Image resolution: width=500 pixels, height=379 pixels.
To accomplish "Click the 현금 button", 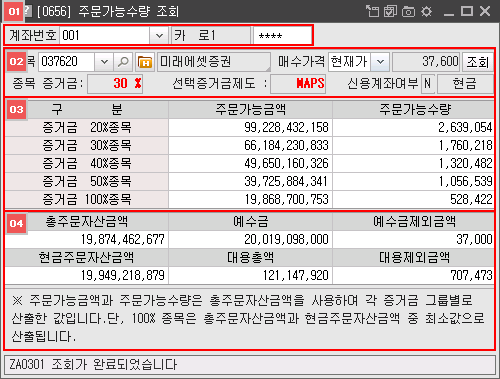I will point(465,83).
